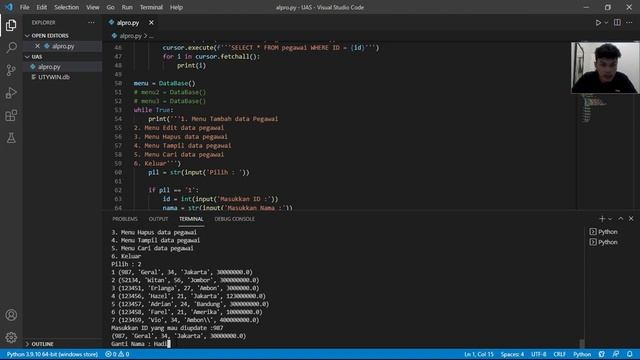Screen dimensions: 640x360
Task: Select the second Python terminal instance
Action: click(603, 242)
